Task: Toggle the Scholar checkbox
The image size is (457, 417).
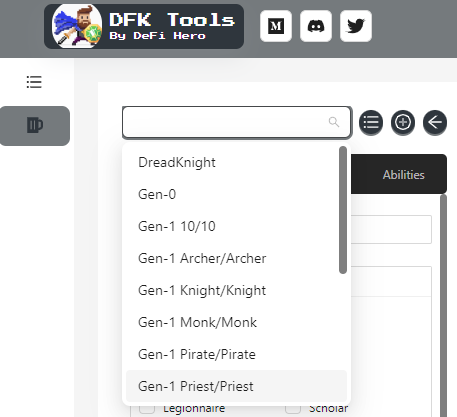Action: [293, 409]
